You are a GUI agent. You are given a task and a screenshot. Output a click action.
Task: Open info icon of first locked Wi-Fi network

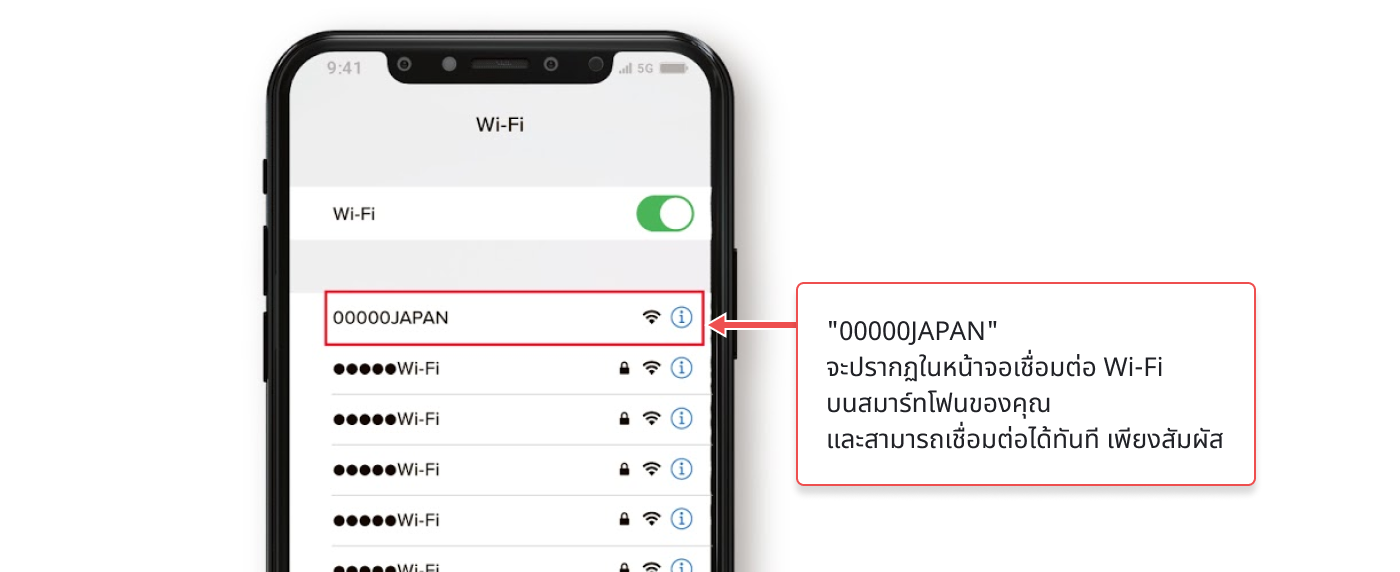click(x=681, y=368)
